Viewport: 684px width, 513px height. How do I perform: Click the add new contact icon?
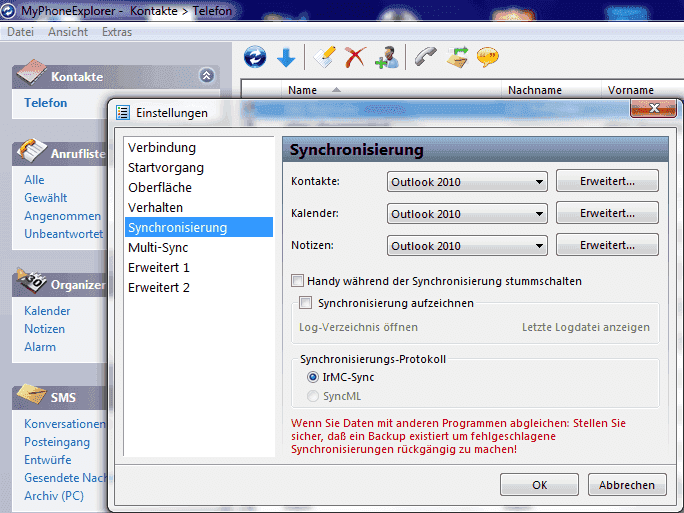[386, 57]
